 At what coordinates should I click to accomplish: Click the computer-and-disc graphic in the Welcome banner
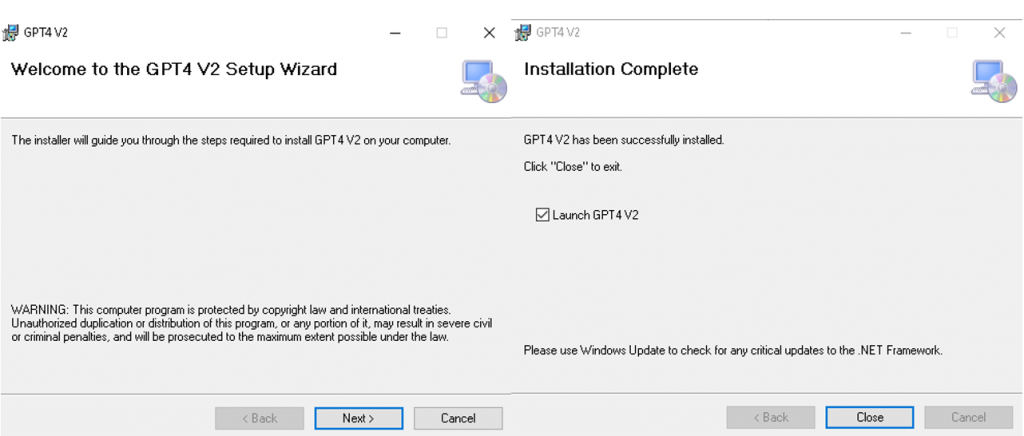(x=485, y=82)
